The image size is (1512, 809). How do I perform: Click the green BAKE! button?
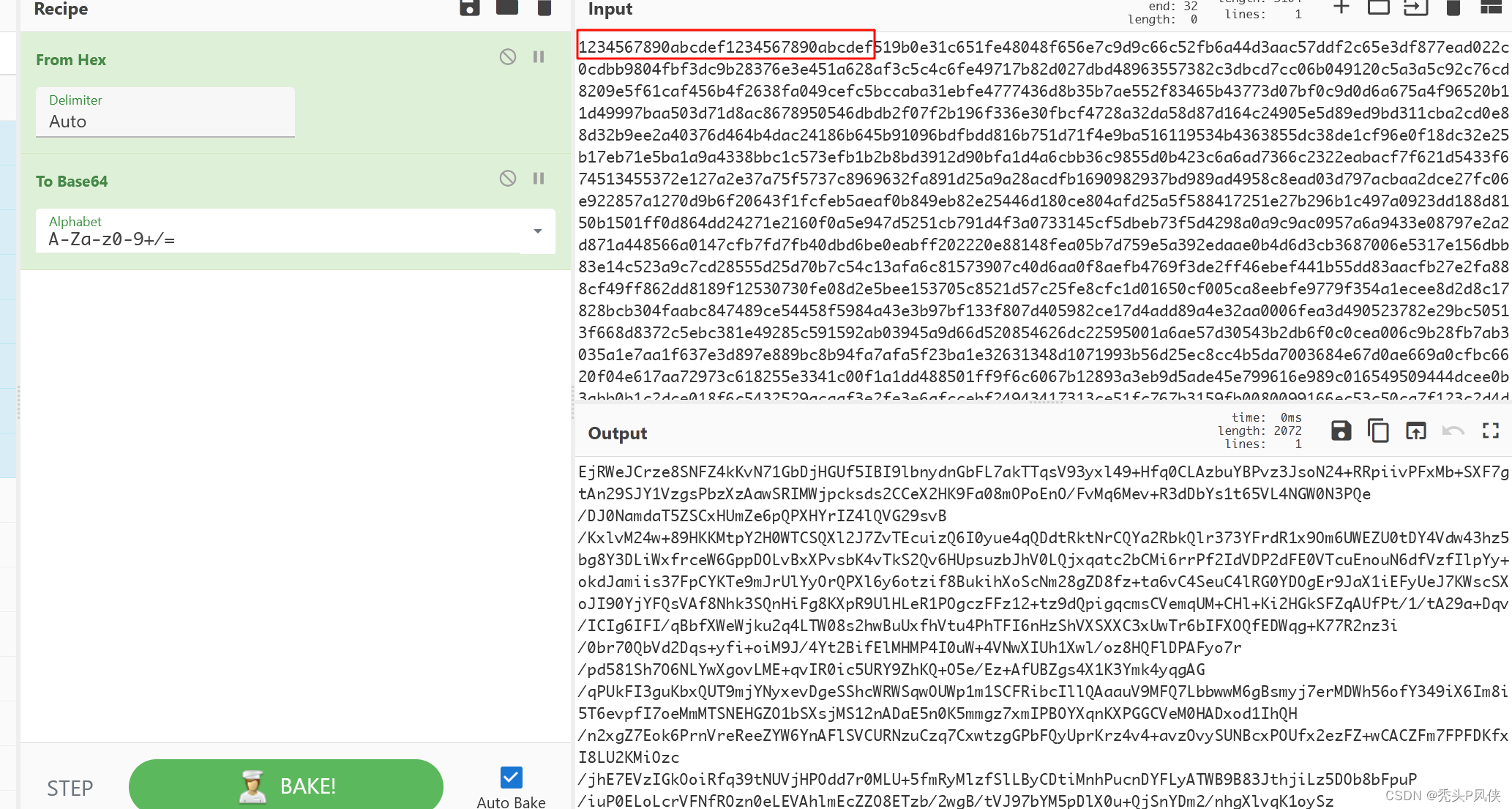(286, 786)
